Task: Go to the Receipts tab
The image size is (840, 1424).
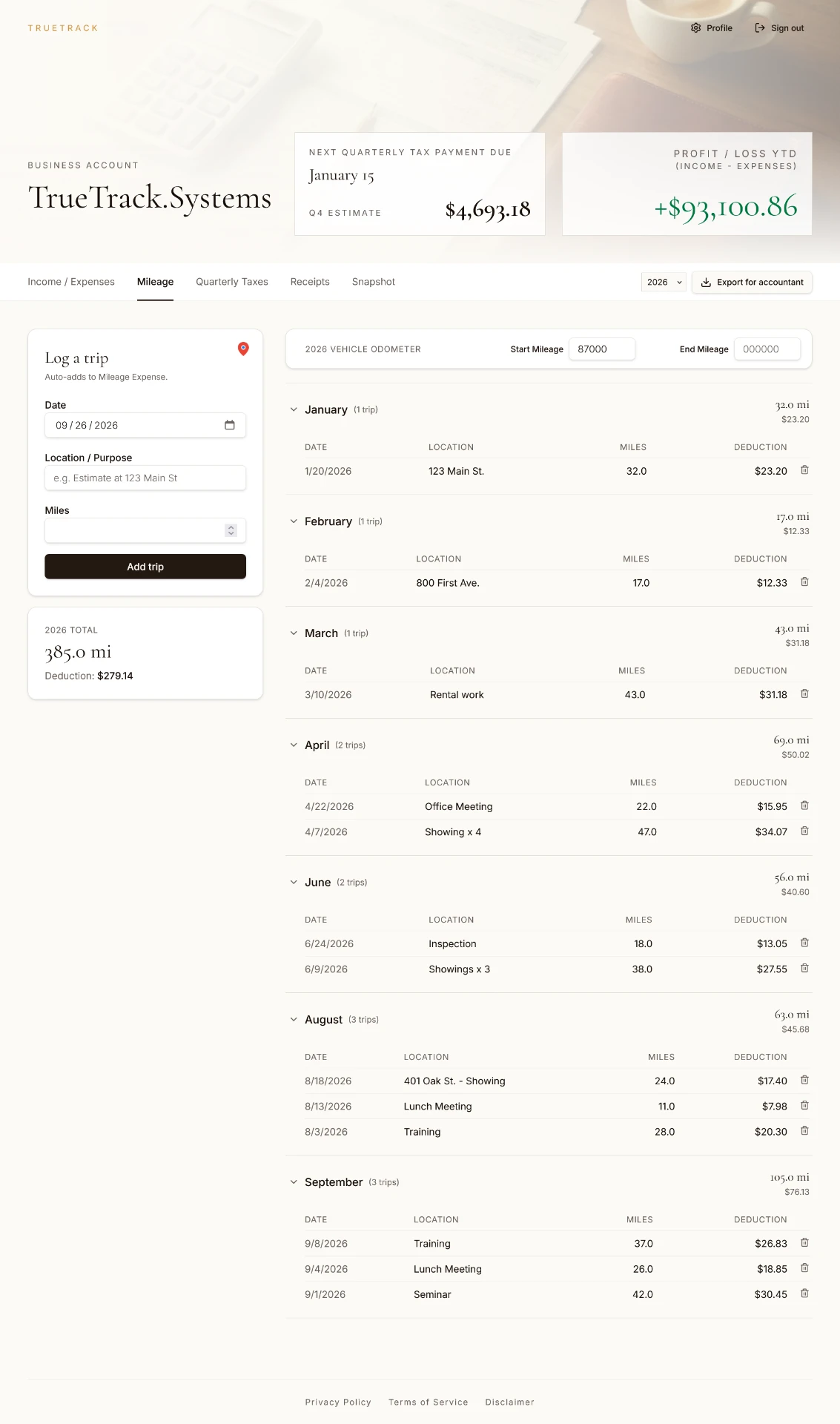Action: [x=310, y=282]
